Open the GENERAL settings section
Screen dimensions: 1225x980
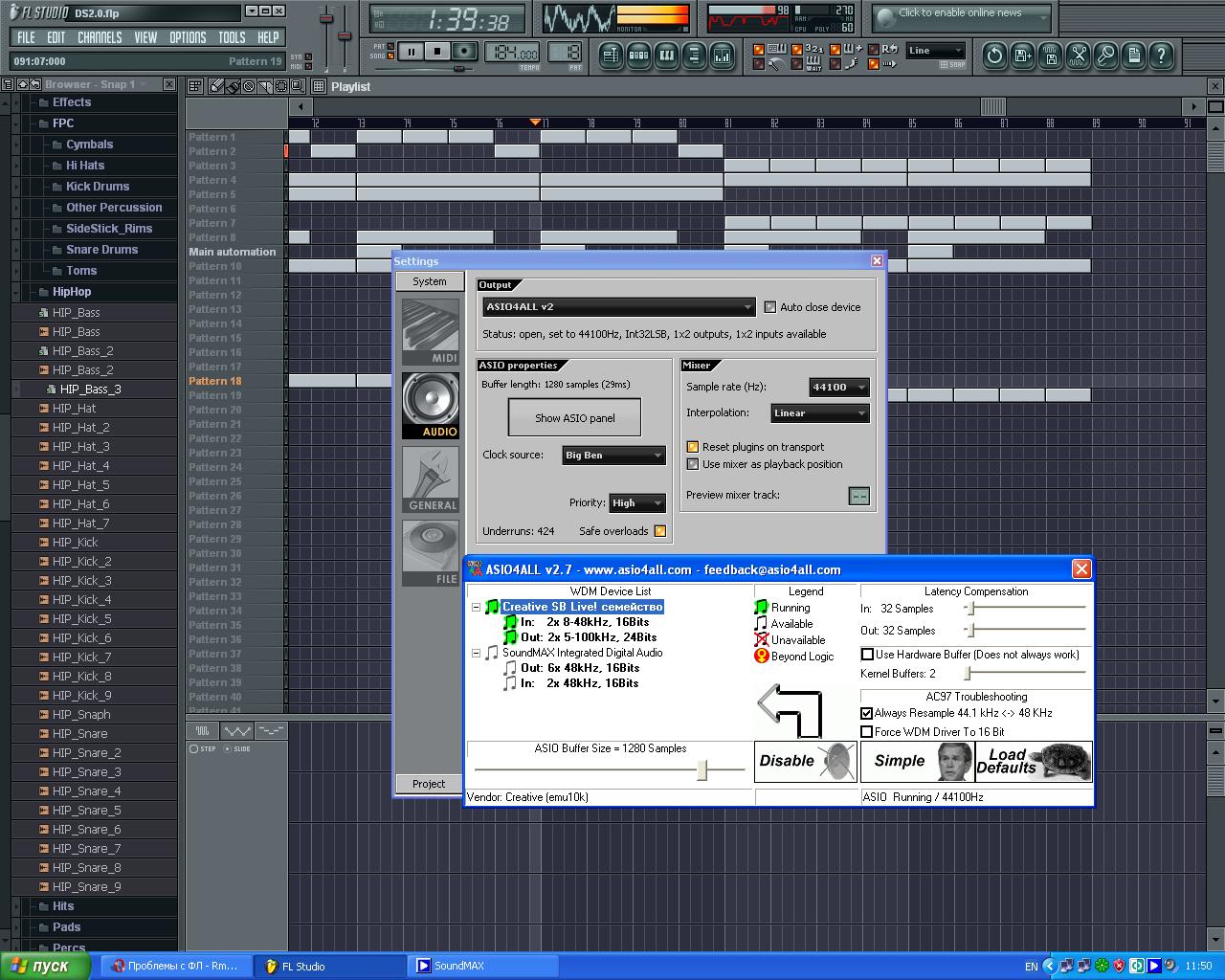(431, 480)
